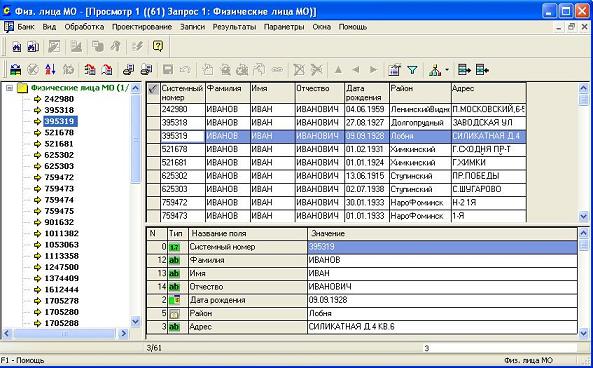The height and width of the screenshot is (368, 593).
Task: Click the Дата рождения column header
Action: [x=366, y=93]
